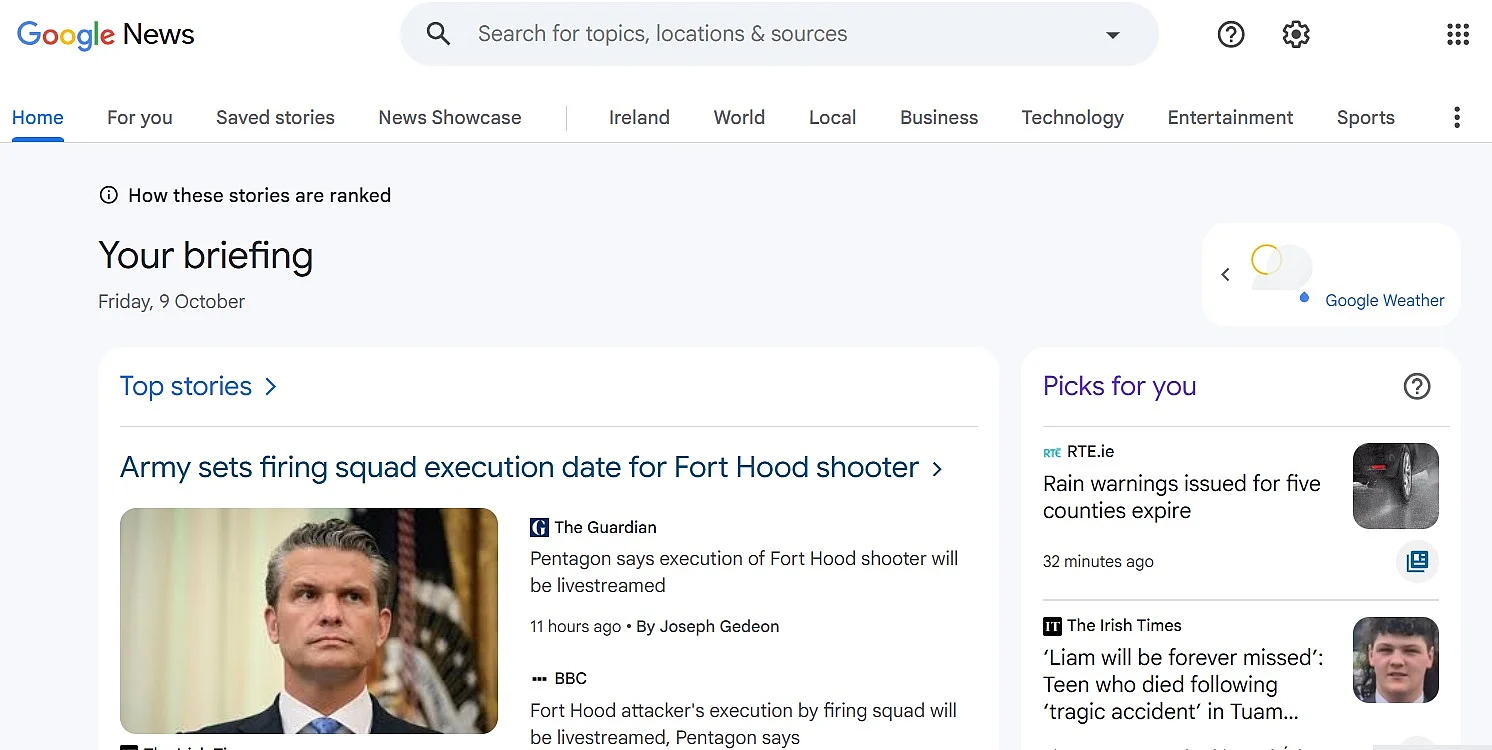Open Army sets firing squad execution headline

coord(519,467)
